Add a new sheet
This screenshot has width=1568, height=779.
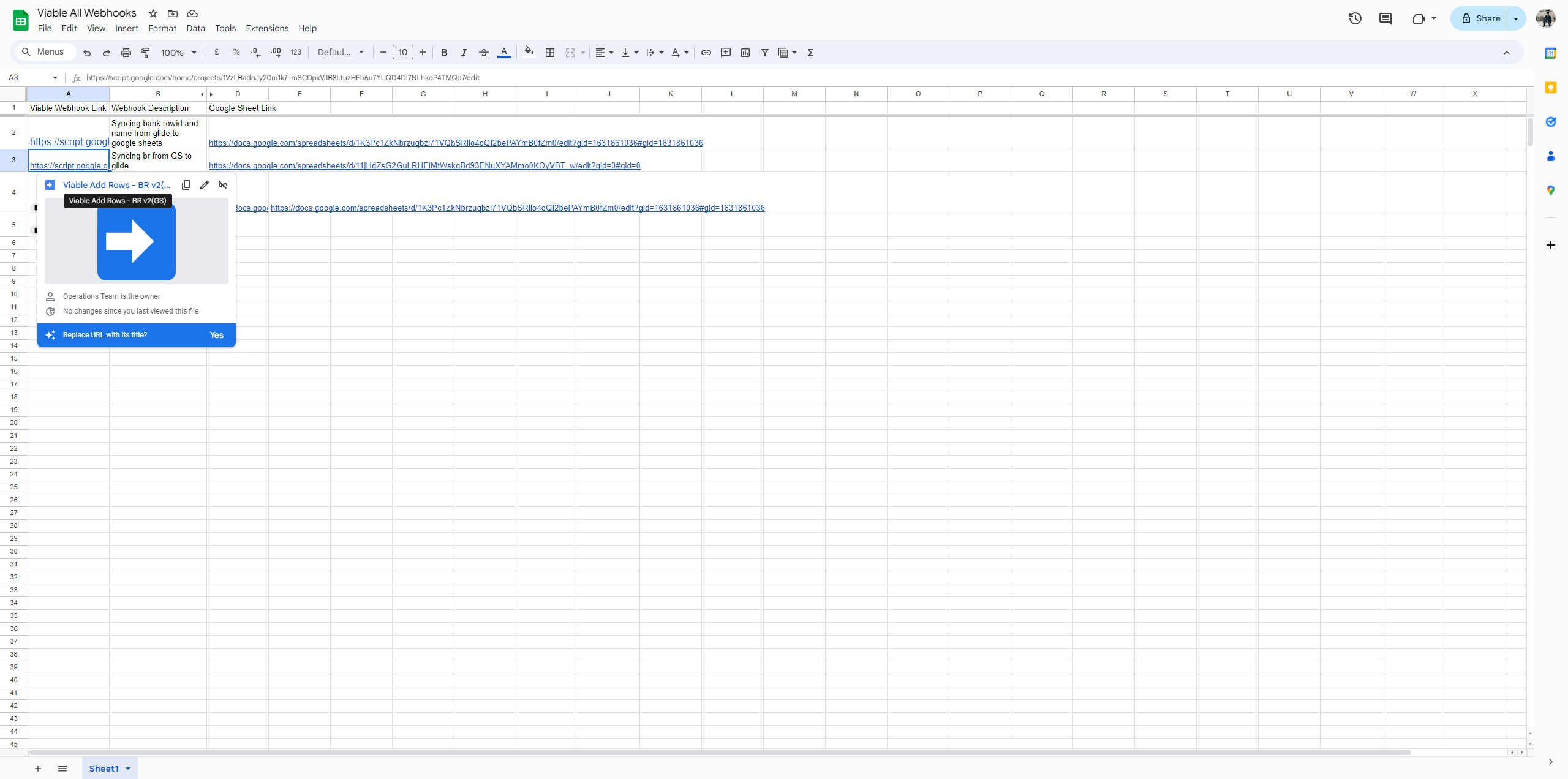coord(38,769)
